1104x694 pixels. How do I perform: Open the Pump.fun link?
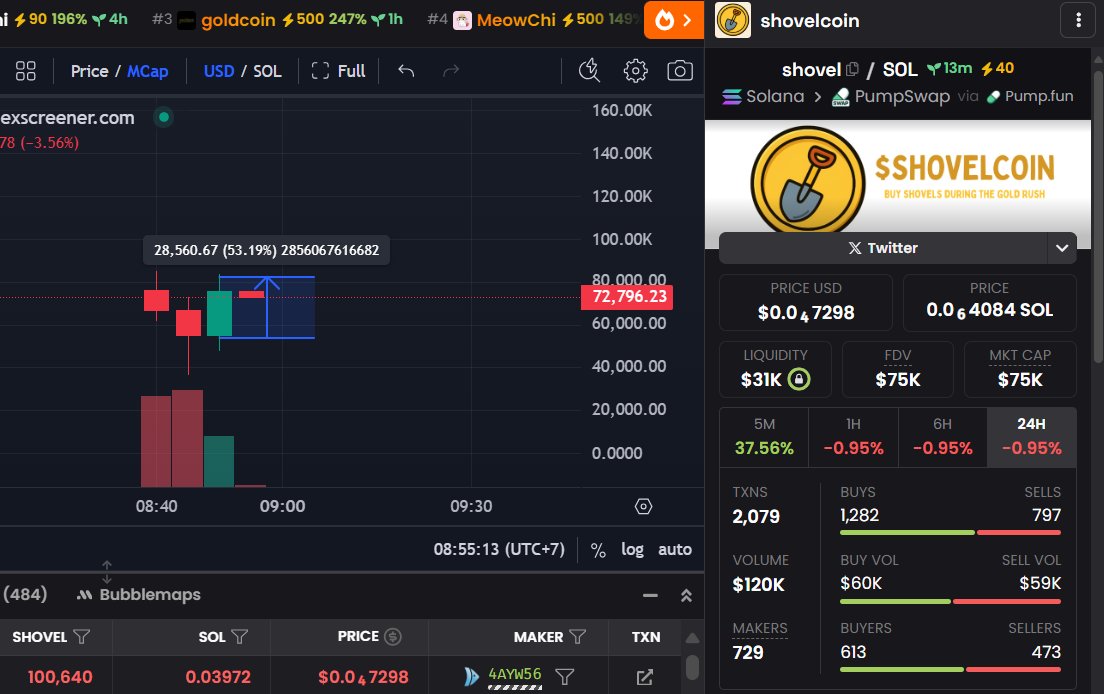pos(1030,96)
